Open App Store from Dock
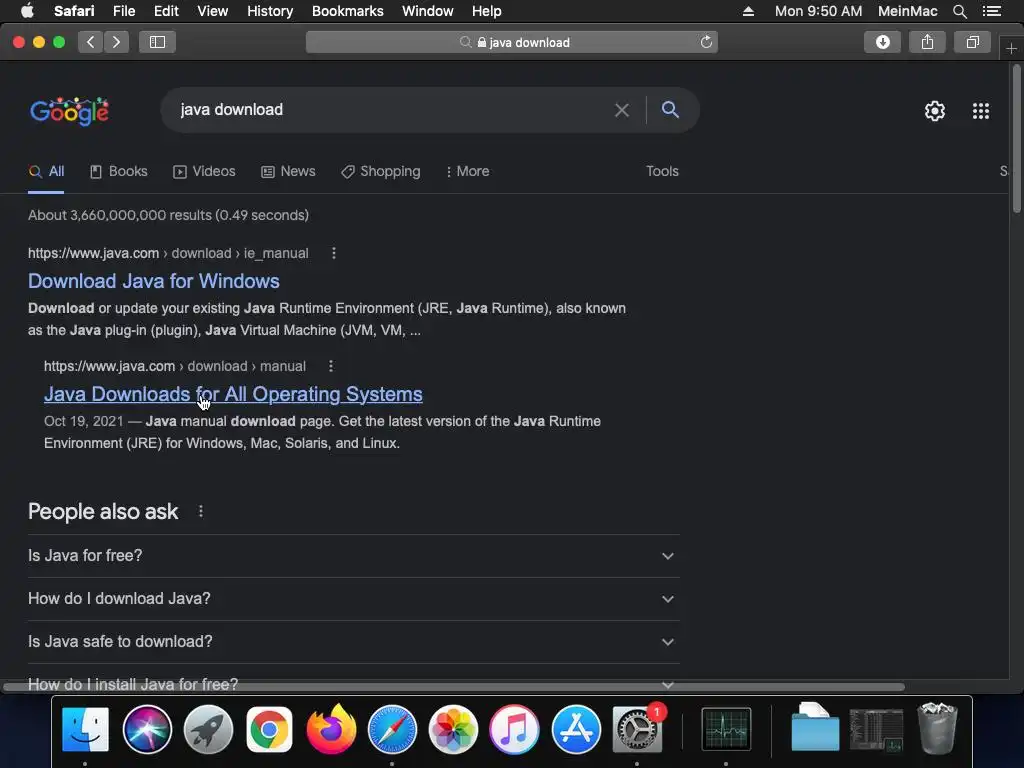Viewport: 1024px width, 768px height. pyautogui.click(x=576, y=729)
